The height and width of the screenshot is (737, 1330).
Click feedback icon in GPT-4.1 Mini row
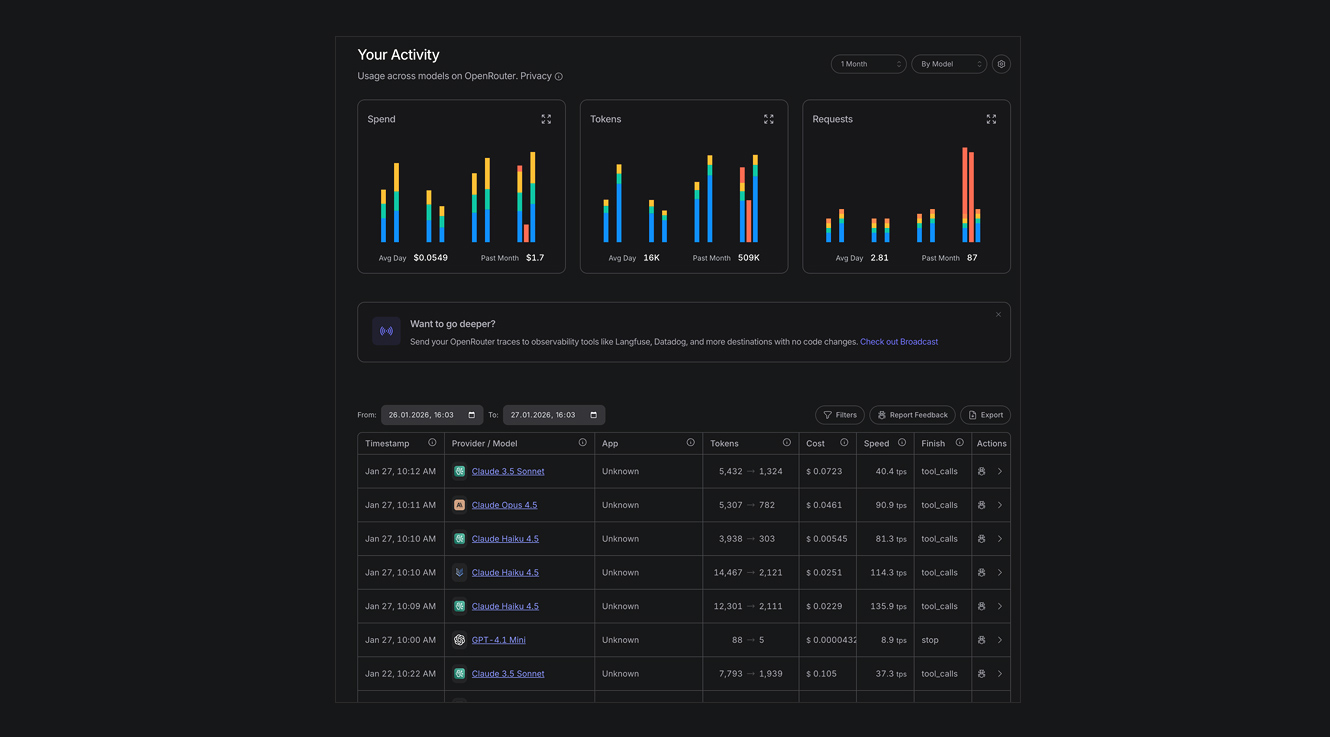click(x=982, y=640)
